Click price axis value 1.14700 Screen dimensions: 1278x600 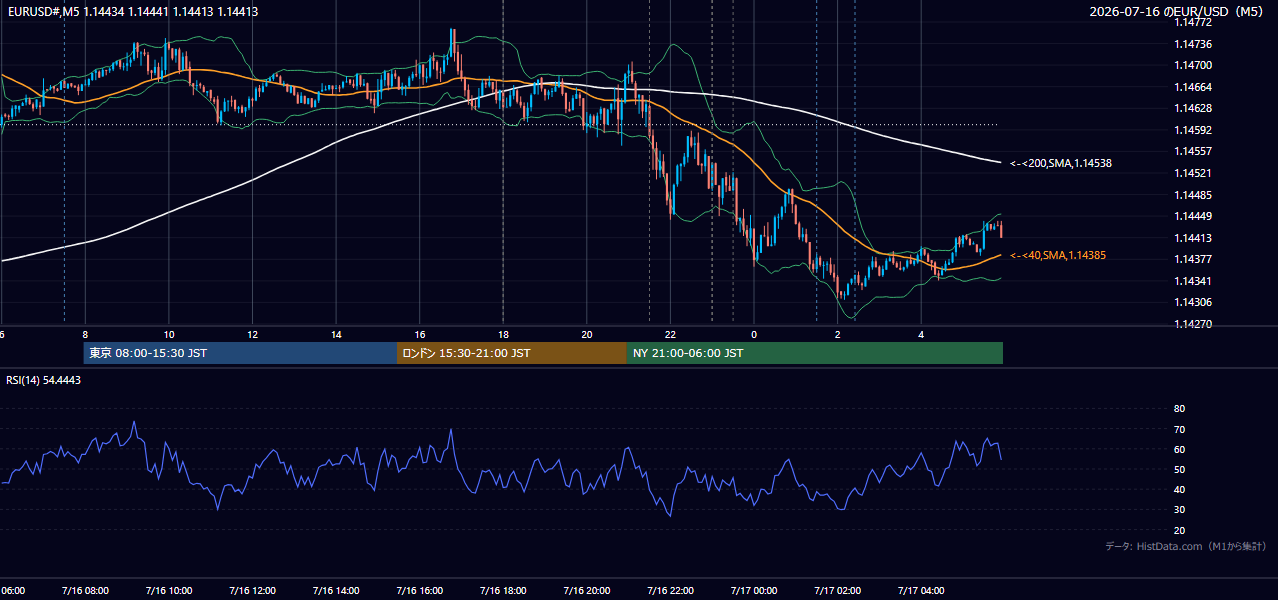[x=1192, y=65]
